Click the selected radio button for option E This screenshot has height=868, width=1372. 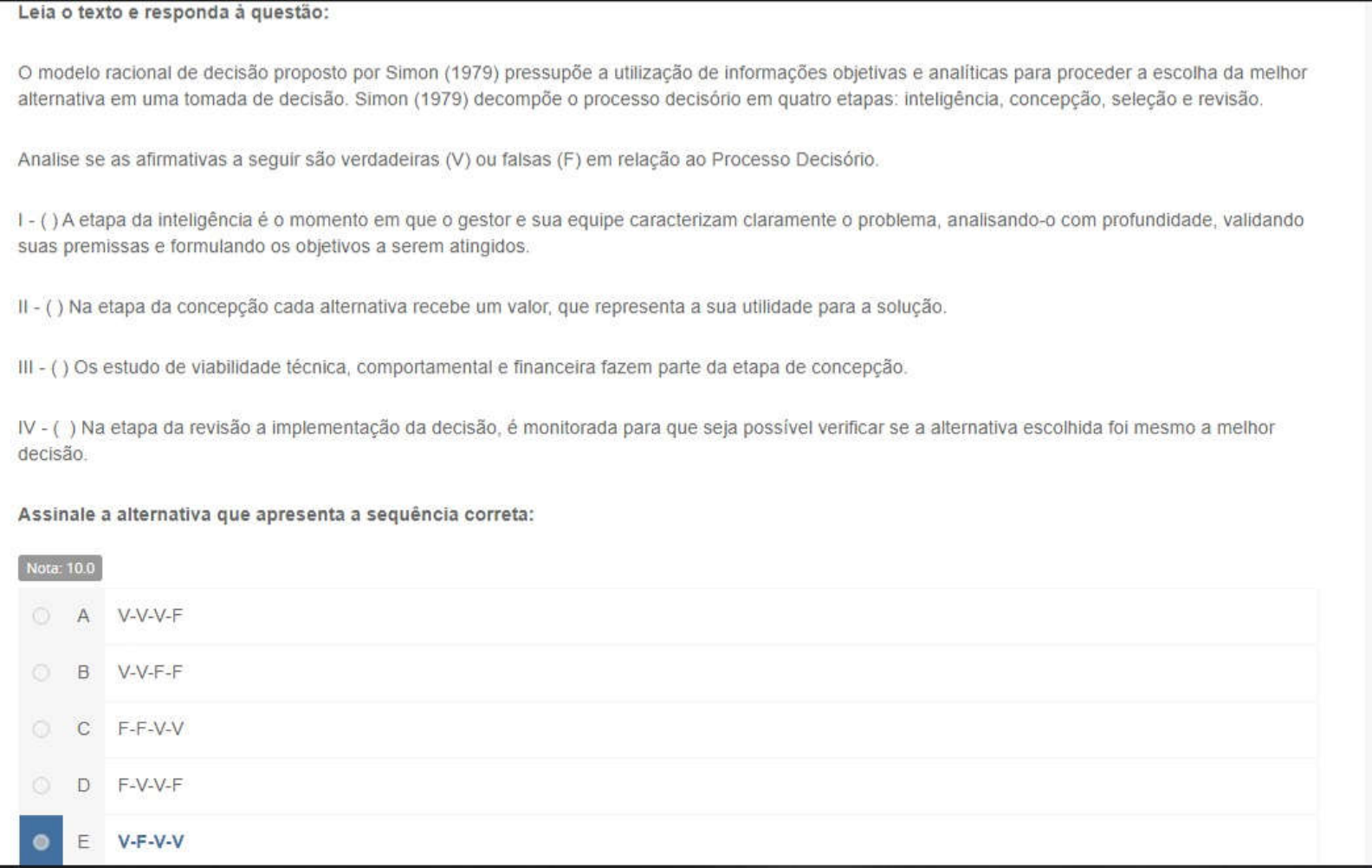41,841
